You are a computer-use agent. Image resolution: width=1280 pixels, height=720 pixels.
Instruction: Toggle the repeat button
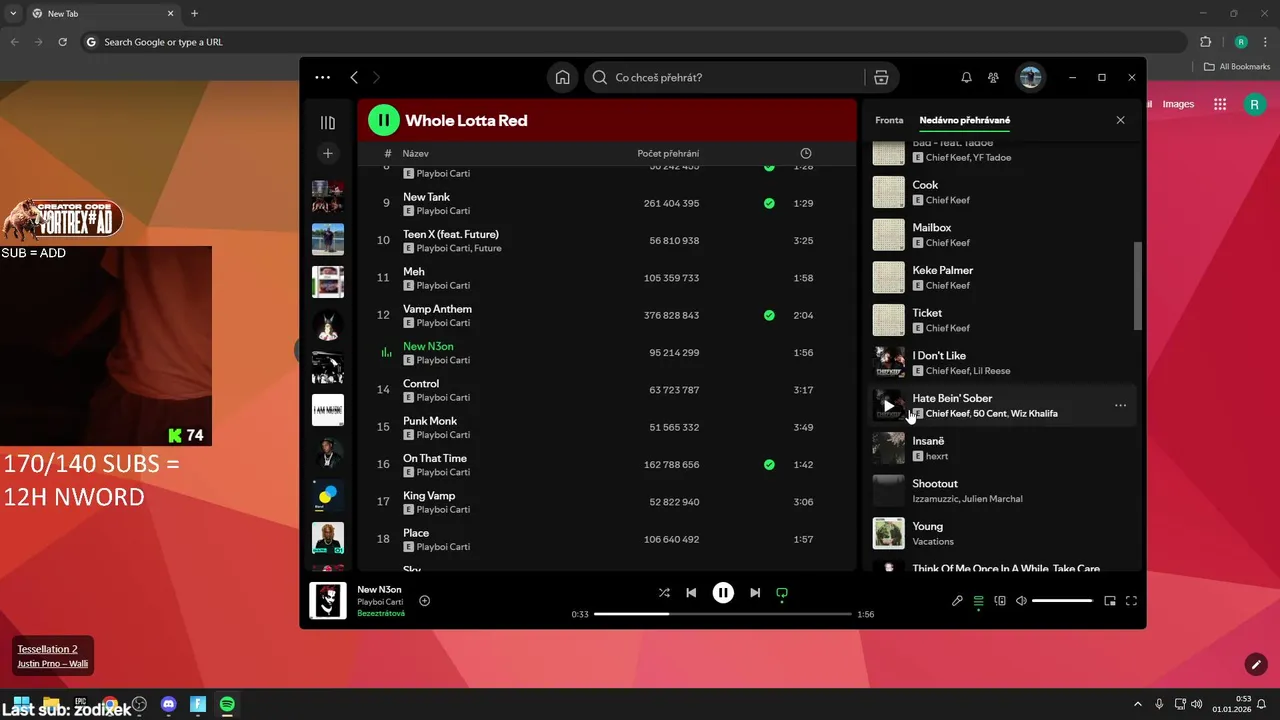click(782, 593)
